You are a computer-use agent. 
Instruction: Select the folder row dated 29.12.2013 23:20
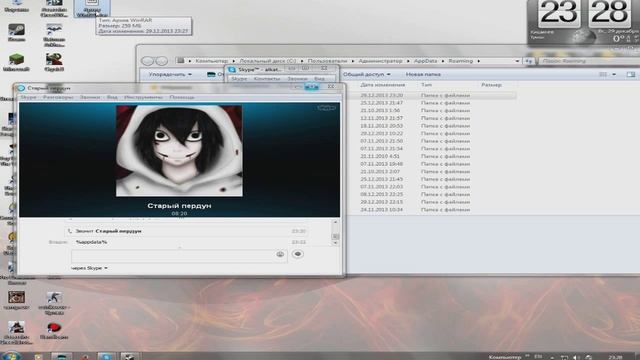[431, 95]
